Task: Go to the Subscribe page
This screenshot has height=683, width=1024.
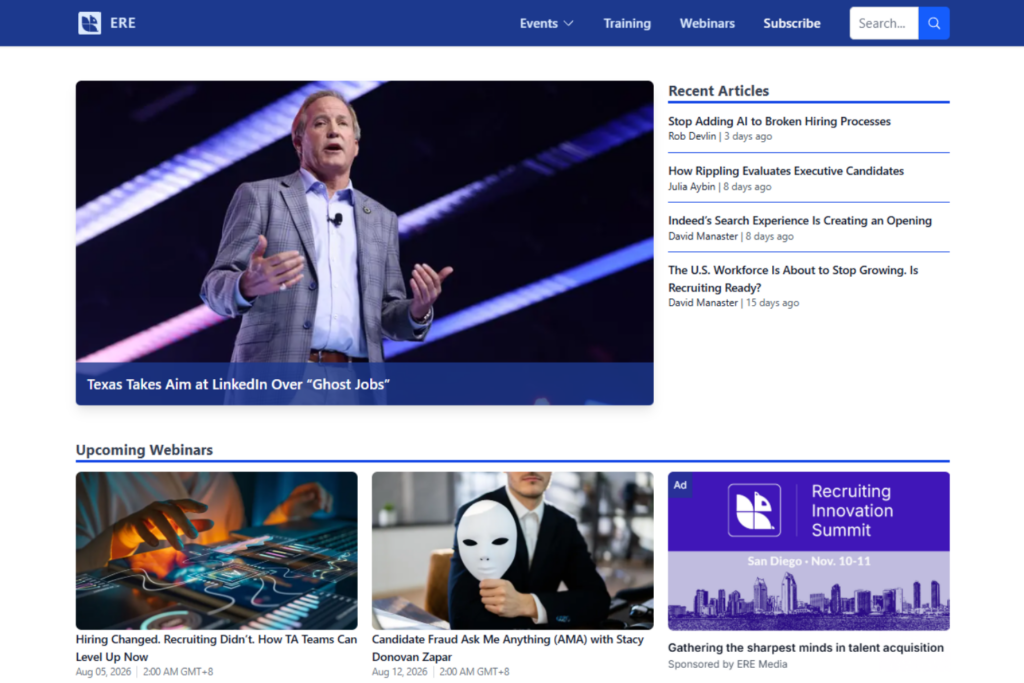Action: [792, 24]
